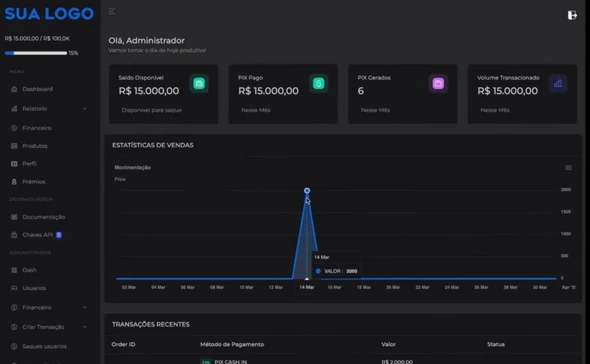Click the Perfil card icon
This screenshot has width=590, height=364.
coord(14,164)
